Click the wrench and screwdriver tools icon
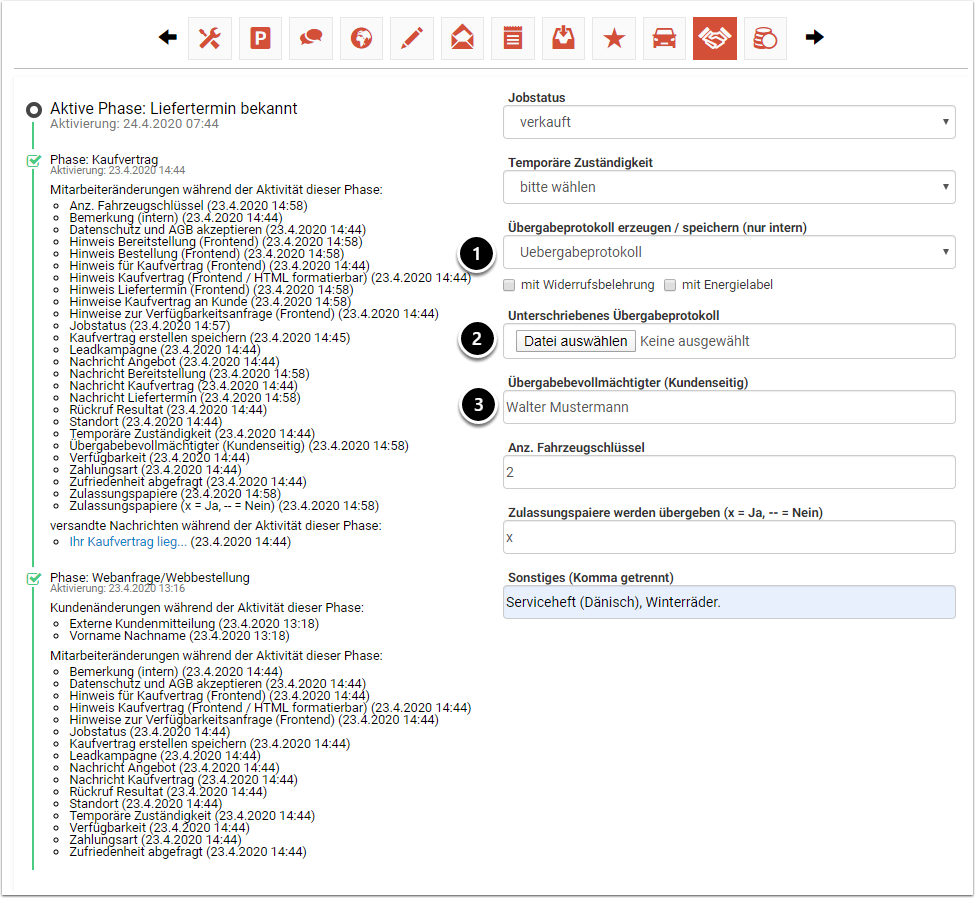Screen dimensions: 975x898 pos(209,38)
